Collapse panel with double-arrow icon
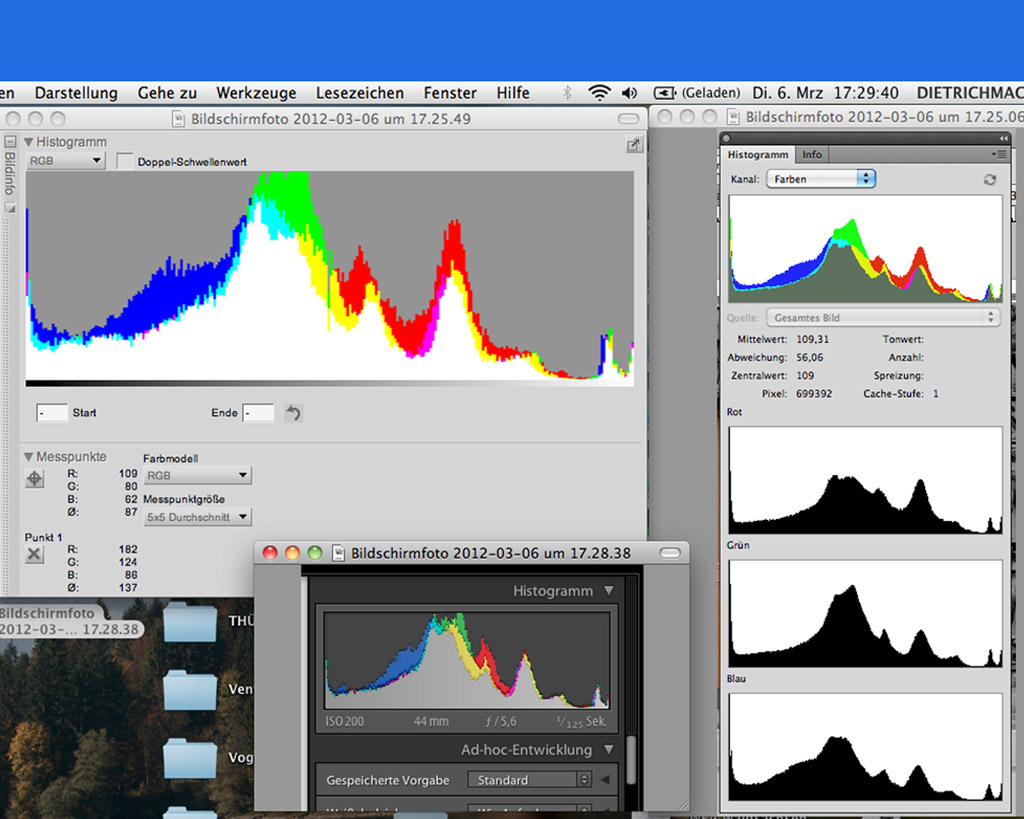Image resolution: width=1024 pixels, height=819 pixels. click(x=1003, y=138)
